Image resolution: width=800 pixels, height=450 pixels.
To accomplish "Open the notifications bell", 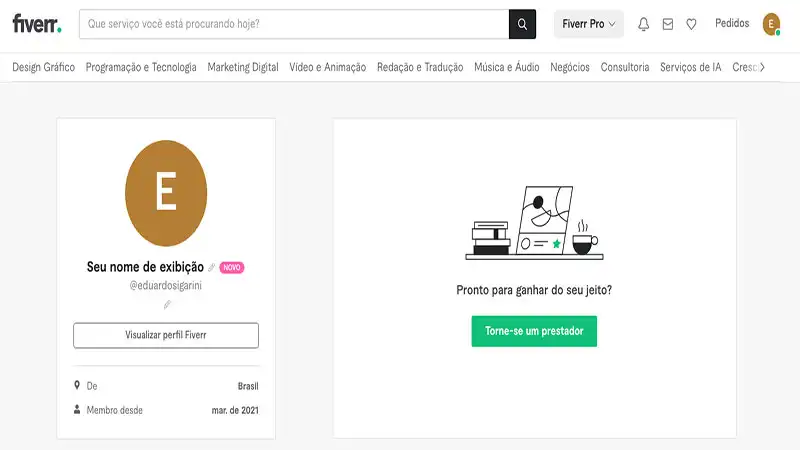I will (x=643, y=24).
